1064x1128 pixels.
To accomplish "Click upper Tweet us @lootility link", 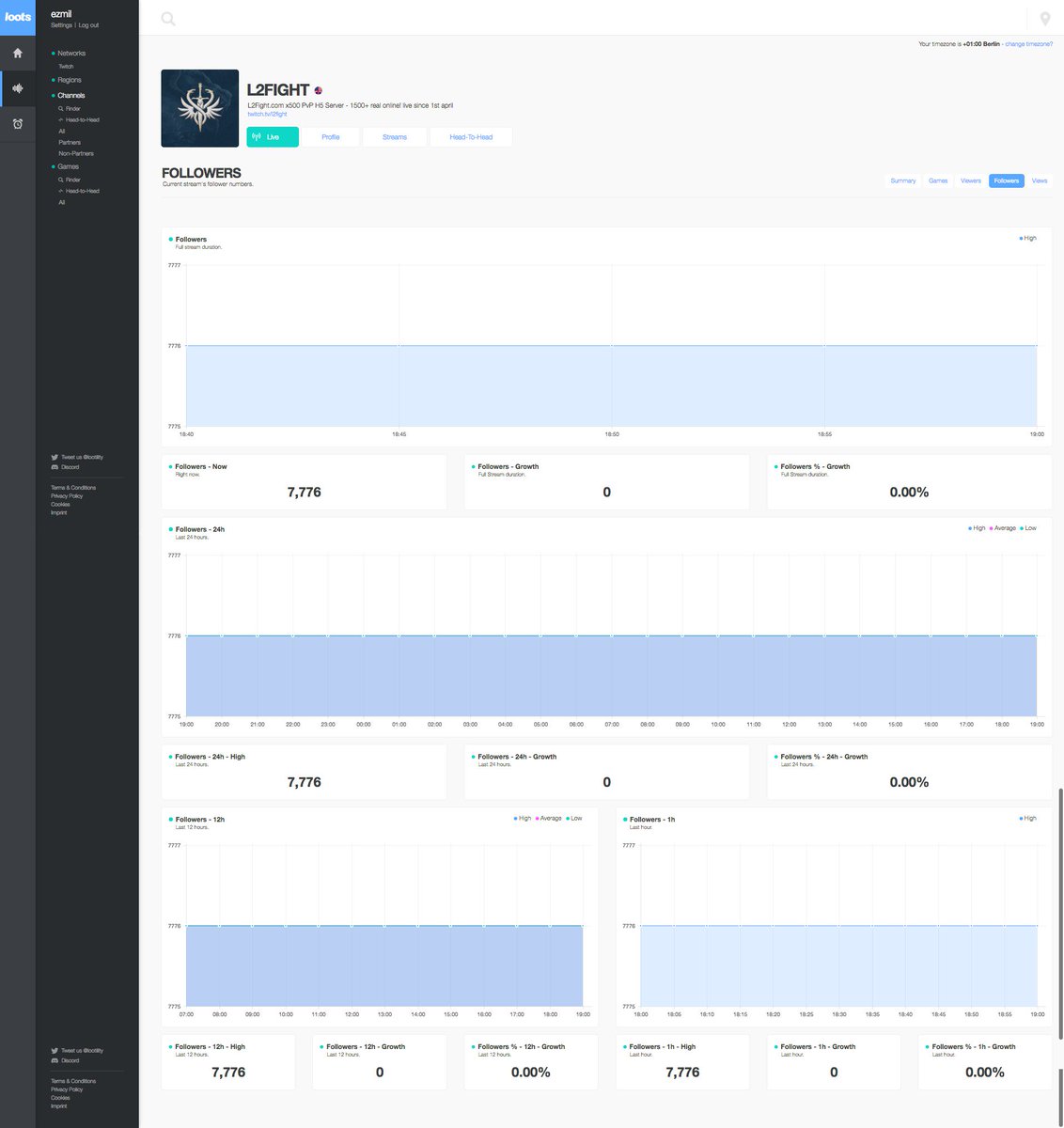I will coord(77,457).
